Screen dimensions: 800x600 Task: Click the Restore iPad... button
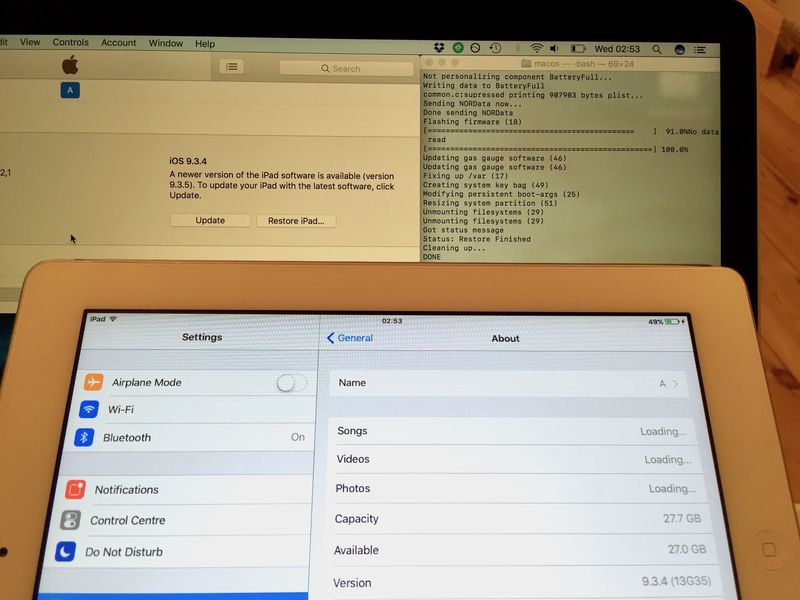pos(296,221)
